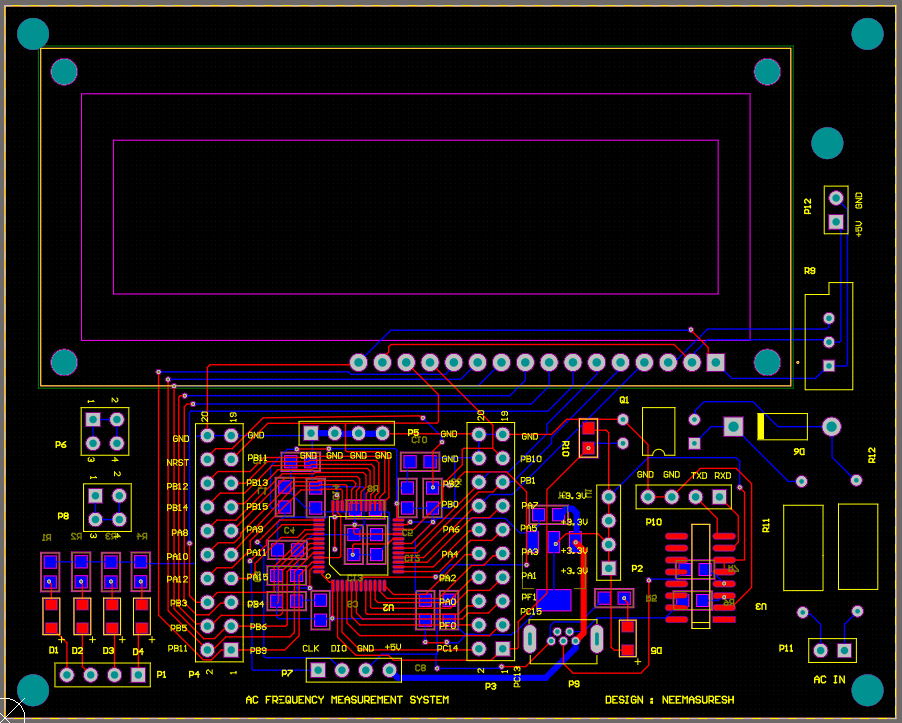Click the CLK pad on P7 header

(x=319, y=669)
